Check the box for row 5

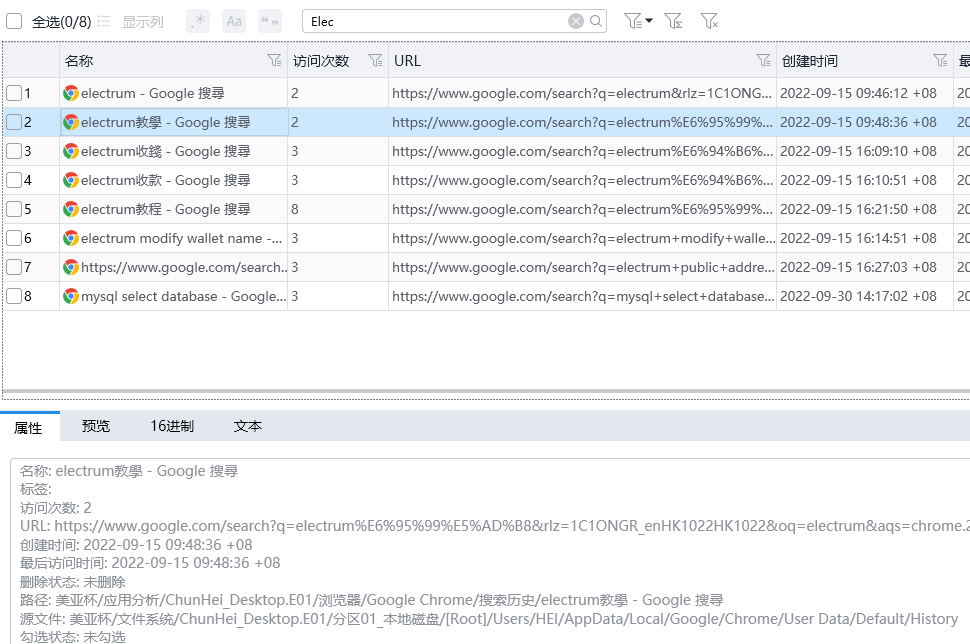(14, 209)
